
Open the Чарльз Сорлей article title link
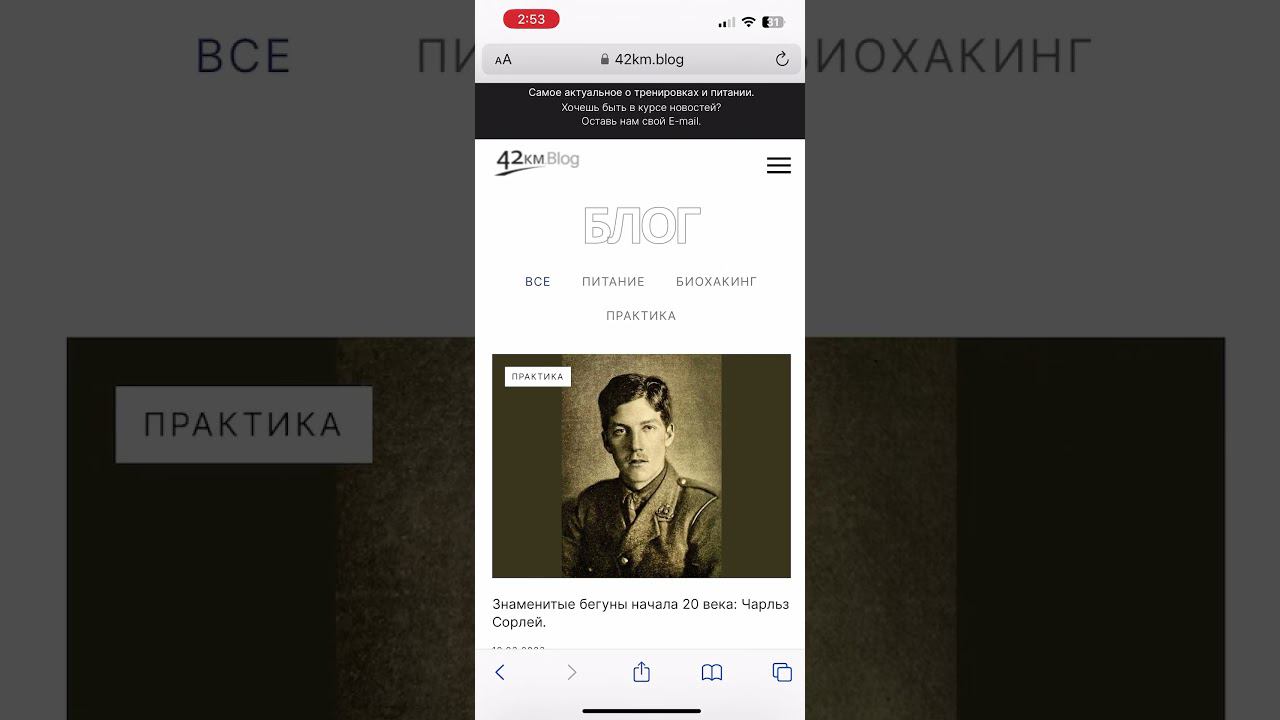[x=641, y=613]
